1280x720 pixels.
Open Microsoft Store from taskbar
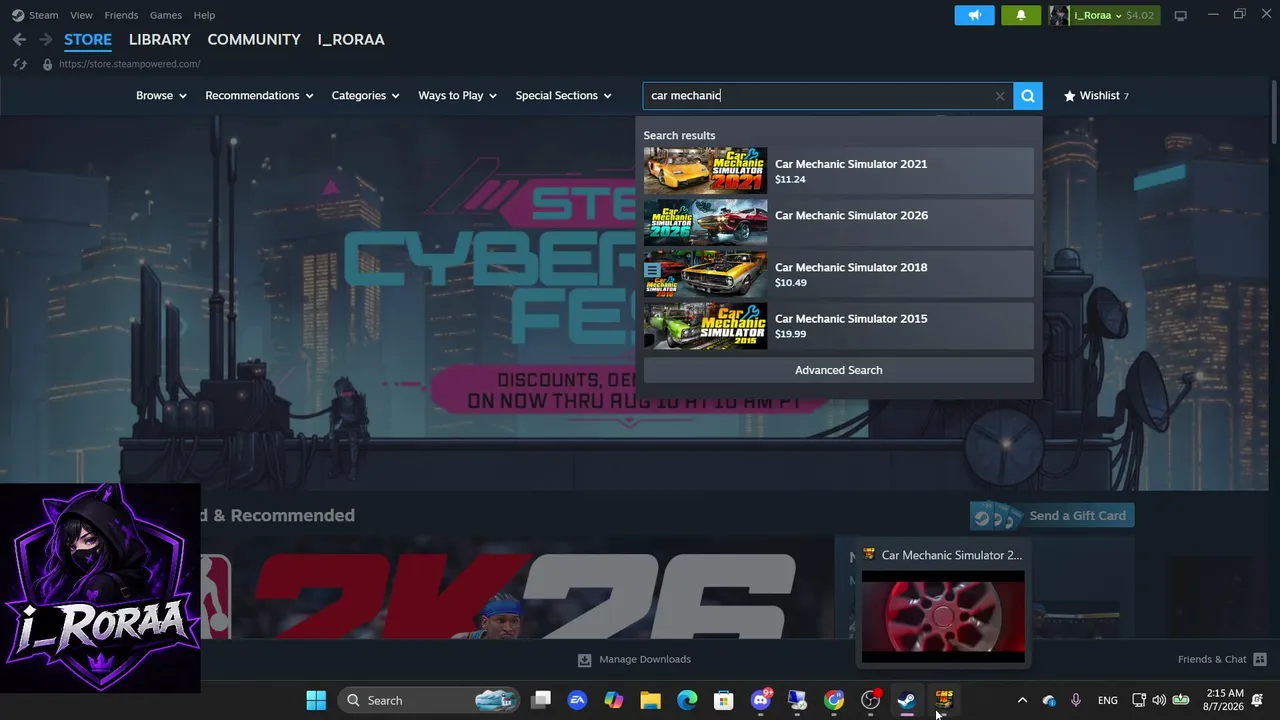pos(724,700)
